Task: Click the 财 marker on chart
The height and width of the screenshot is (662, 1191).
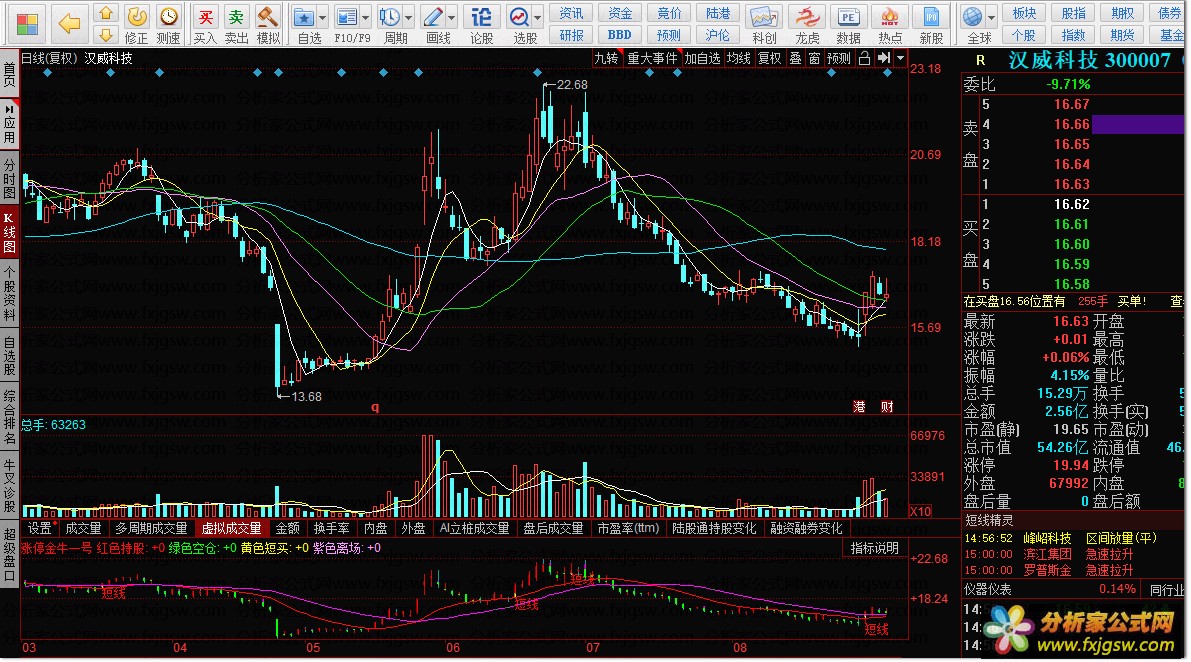Action: pyautogui.click(x=886, y=407)
